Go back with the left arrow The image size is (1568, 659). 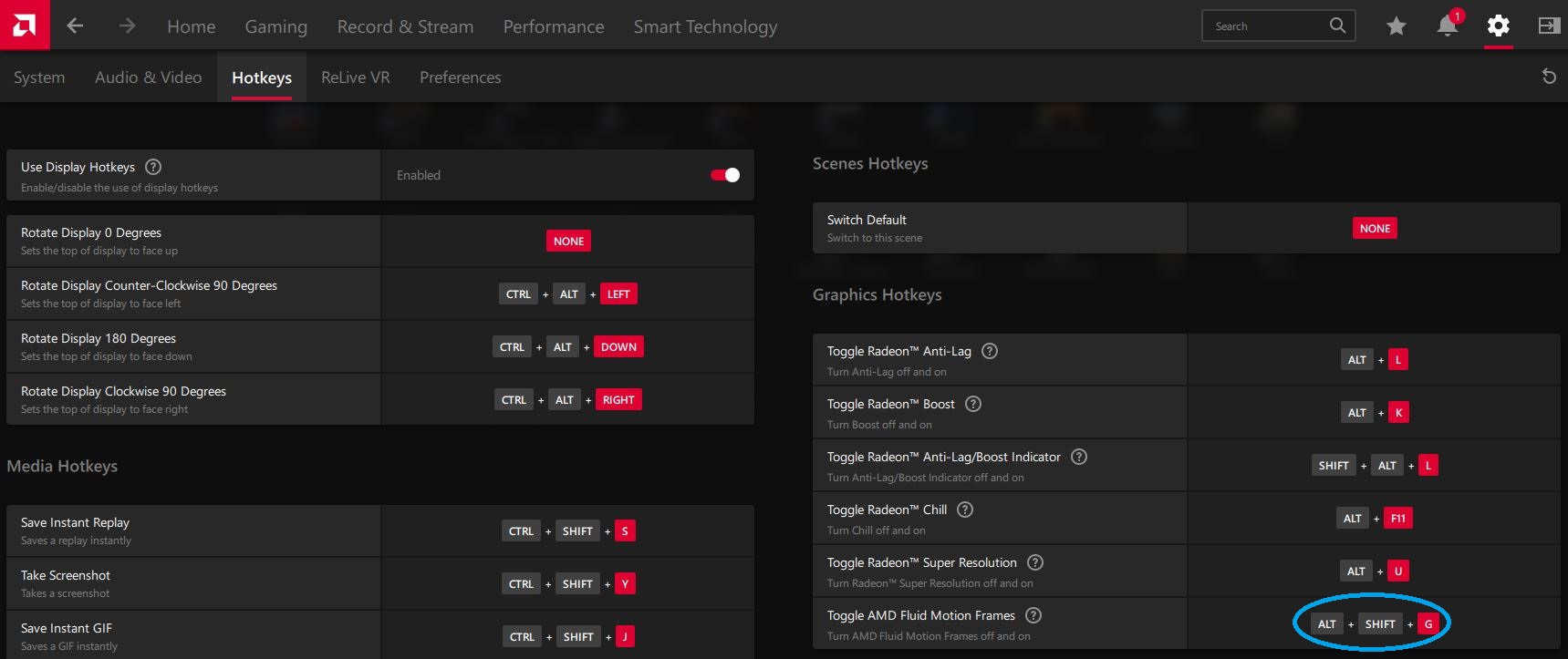pyautogui.click(x=75, y=26)
